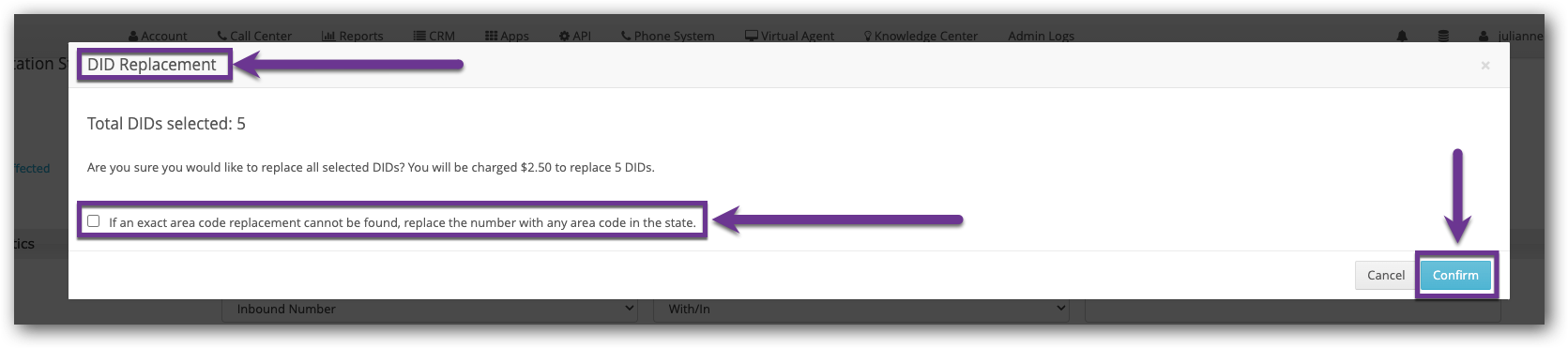
Task: Expand the Inbound Number dropdown
Action: [x=430, y=310]
